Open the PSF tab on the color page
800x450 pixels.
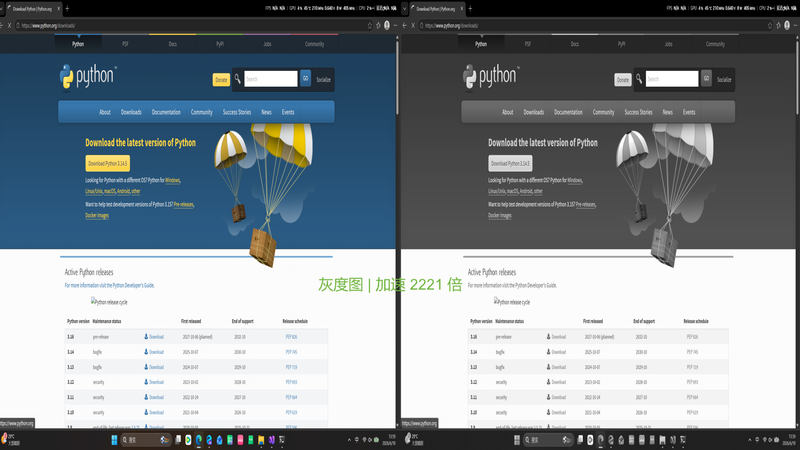[125, 44]
